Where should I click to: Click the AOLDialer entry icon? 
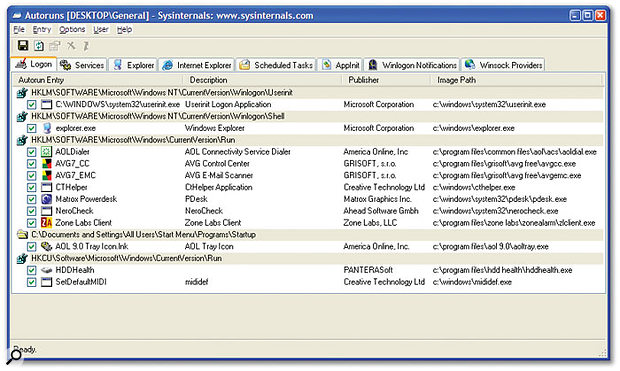pyautogui.click(x=47, y=151)
